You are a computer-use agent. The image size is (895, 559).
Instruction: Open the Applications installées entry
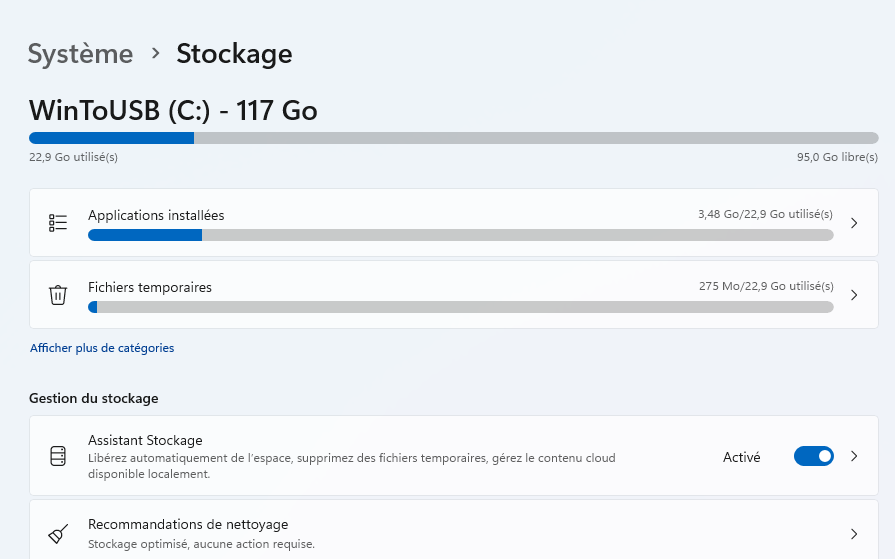tap(454, 223)
